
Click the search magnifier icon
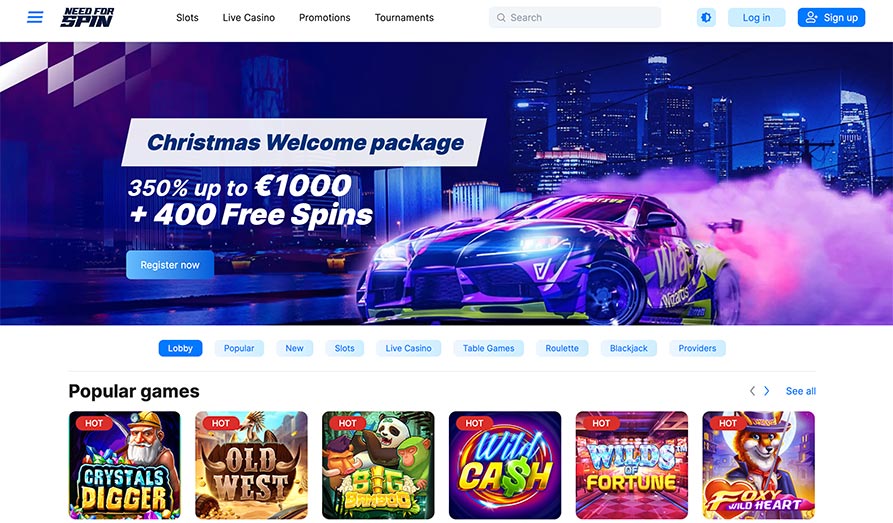pyautogui.click(x=501, y=18)
